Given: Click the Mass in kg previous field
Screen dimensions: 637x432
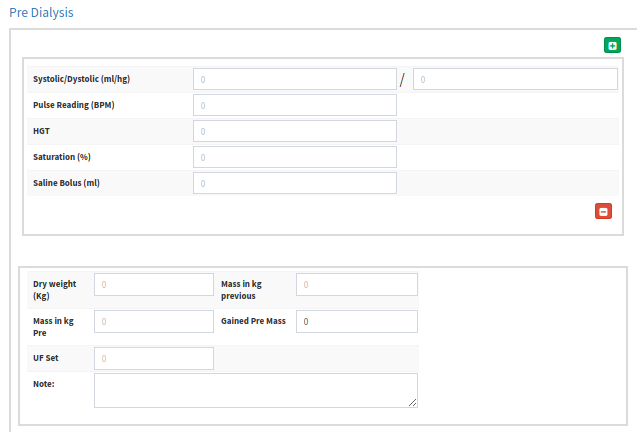Looking at the screenshot, I should pyautogui.click(x=356, y=285).
